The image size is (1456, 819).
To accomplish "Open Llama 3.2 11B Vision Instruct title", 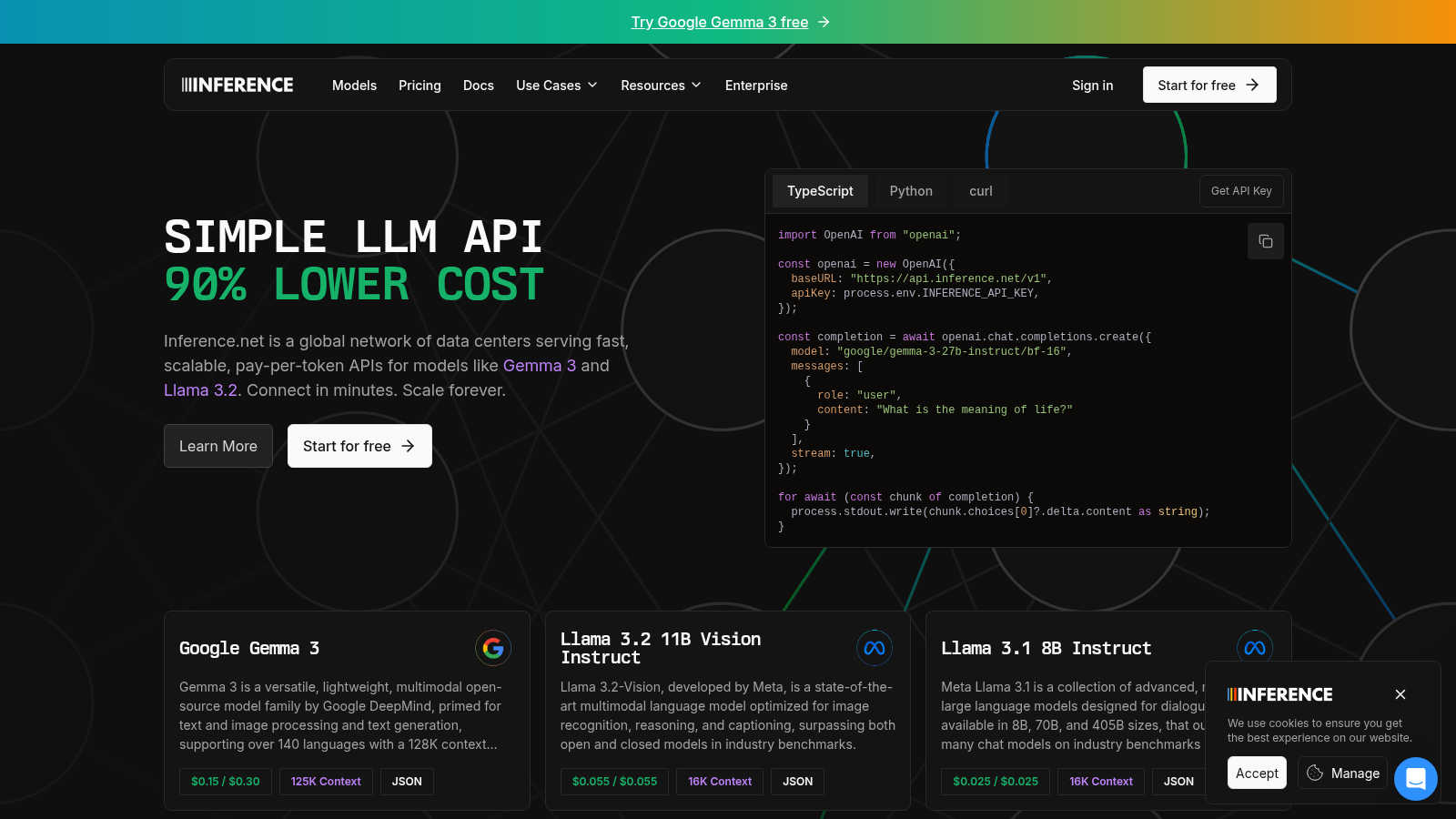I will click(x=661, y=648).
